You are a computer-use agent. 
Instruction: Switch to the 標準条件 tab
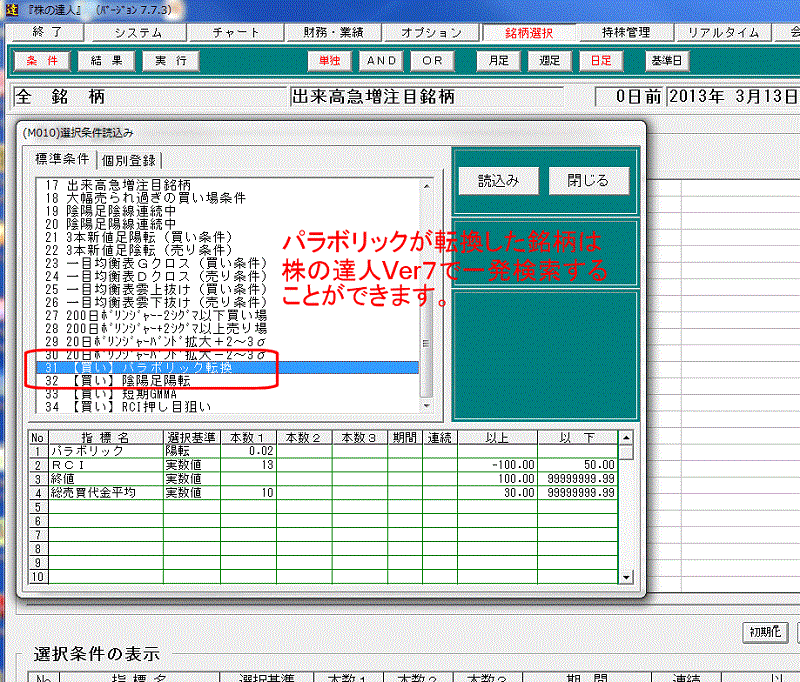(x=62, y=159)
